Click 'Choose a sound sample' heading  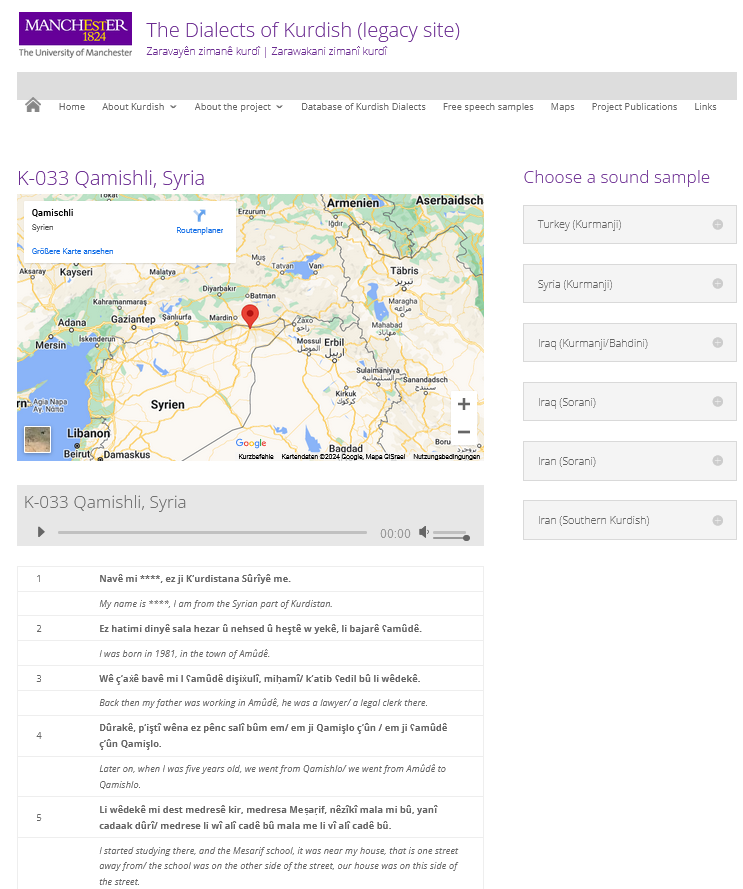pos(617,177)
